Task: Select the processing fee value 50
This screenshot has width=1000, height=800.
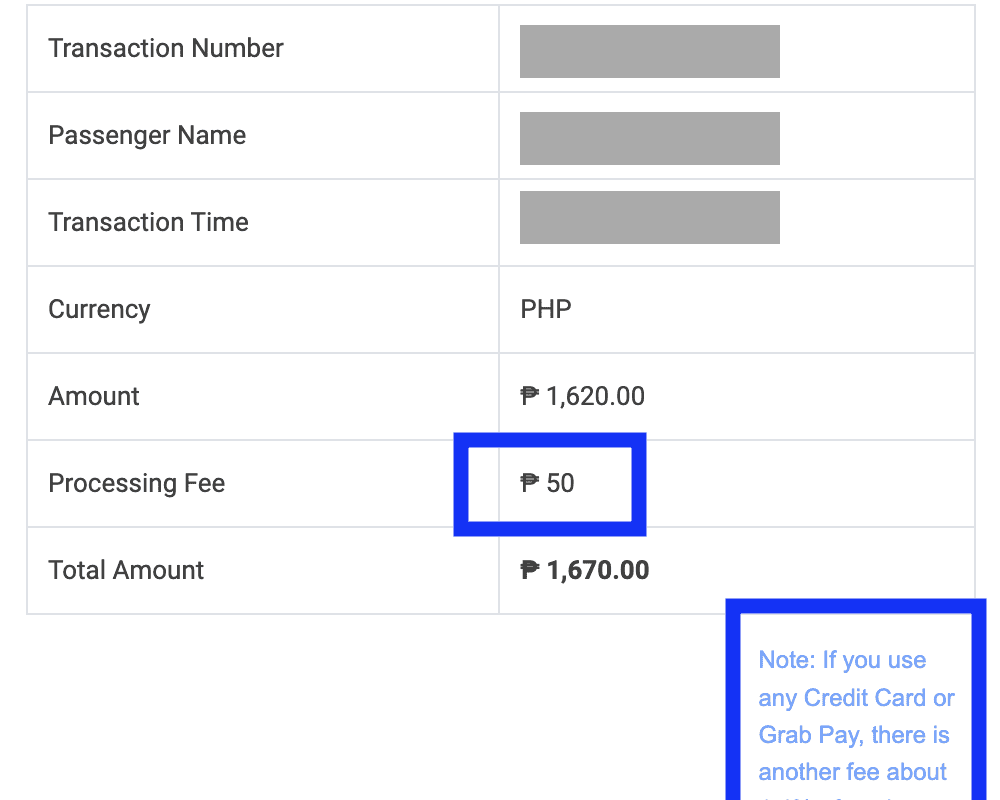Action: (561, 483)
